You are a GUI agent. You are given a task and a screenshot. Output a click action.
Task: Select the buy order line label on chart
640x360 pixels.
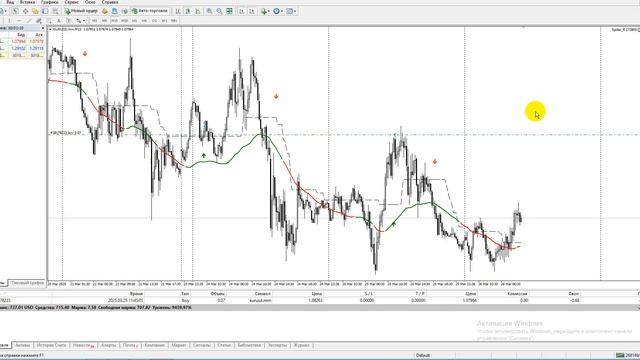pos(65,133)
